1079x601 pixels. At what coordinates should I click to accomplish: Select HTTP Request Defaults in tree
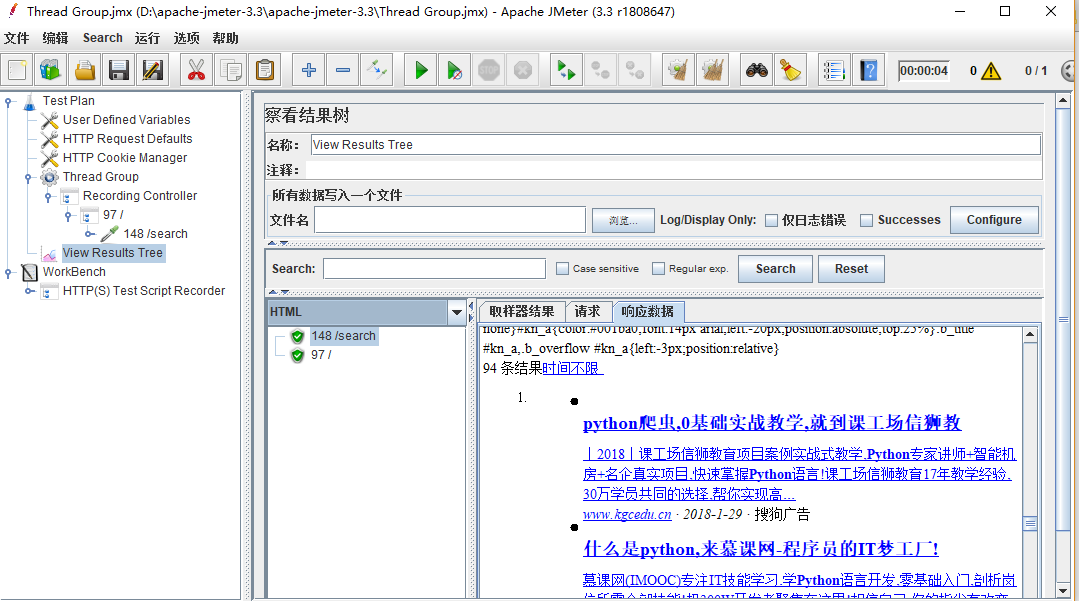pos(127,138)
